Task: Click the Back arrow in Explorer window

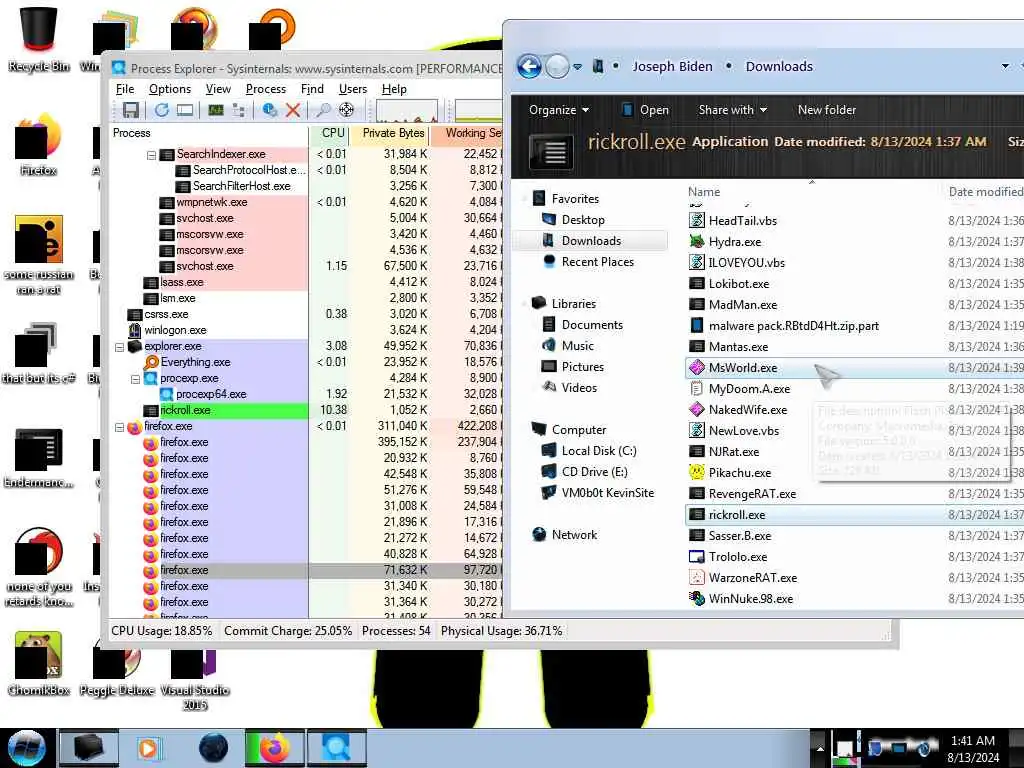Action: pyautogui.click(x=530, y=67)
